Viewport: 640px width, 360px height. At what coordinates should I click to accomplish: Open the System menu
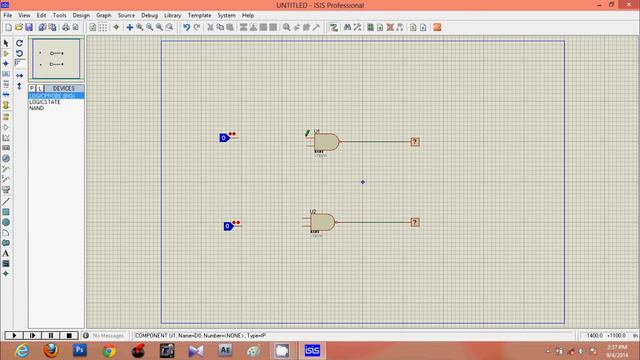tap(226, 15)
